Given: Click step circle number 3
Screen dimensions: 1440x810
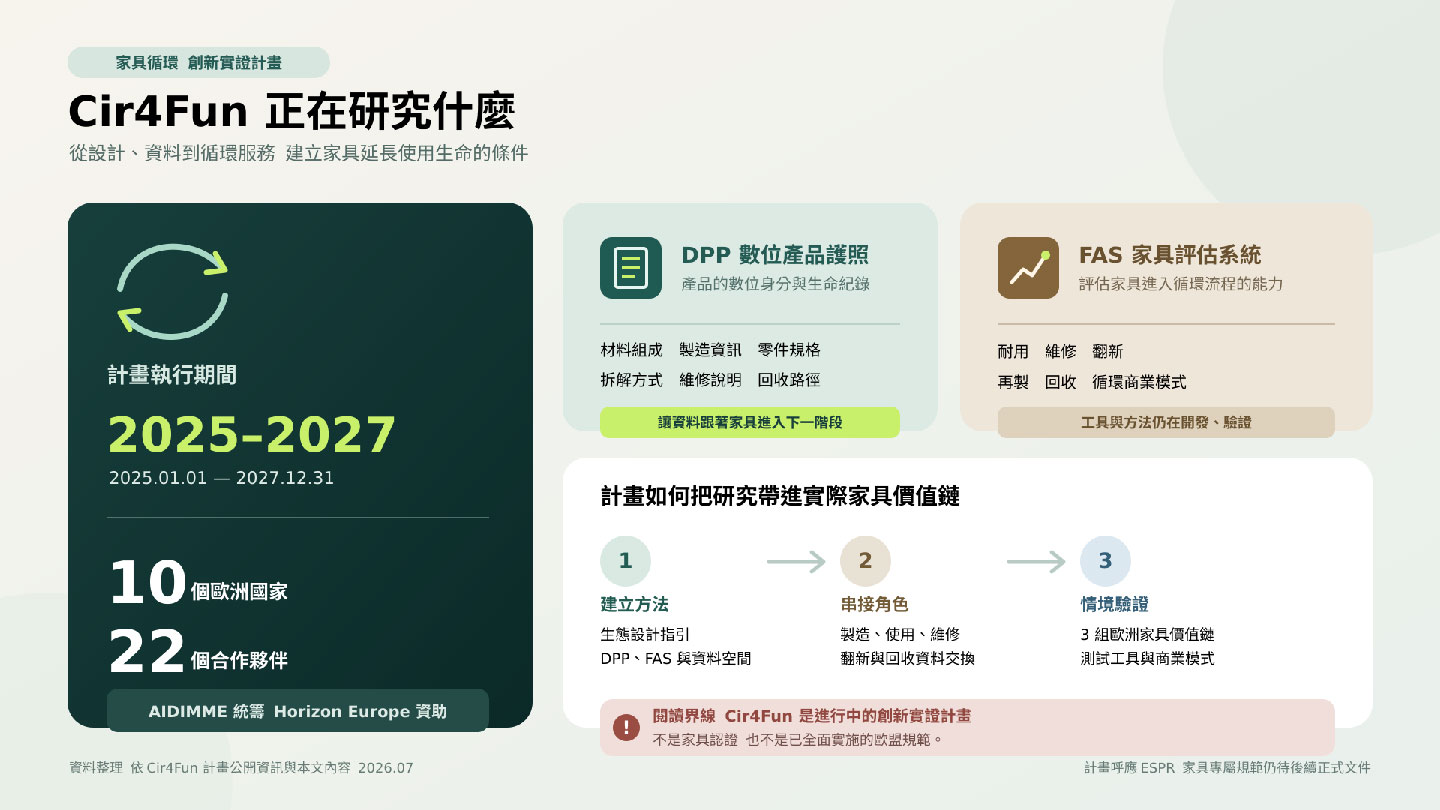Looking at the screenshot, I should click(x=1105, y=561).
